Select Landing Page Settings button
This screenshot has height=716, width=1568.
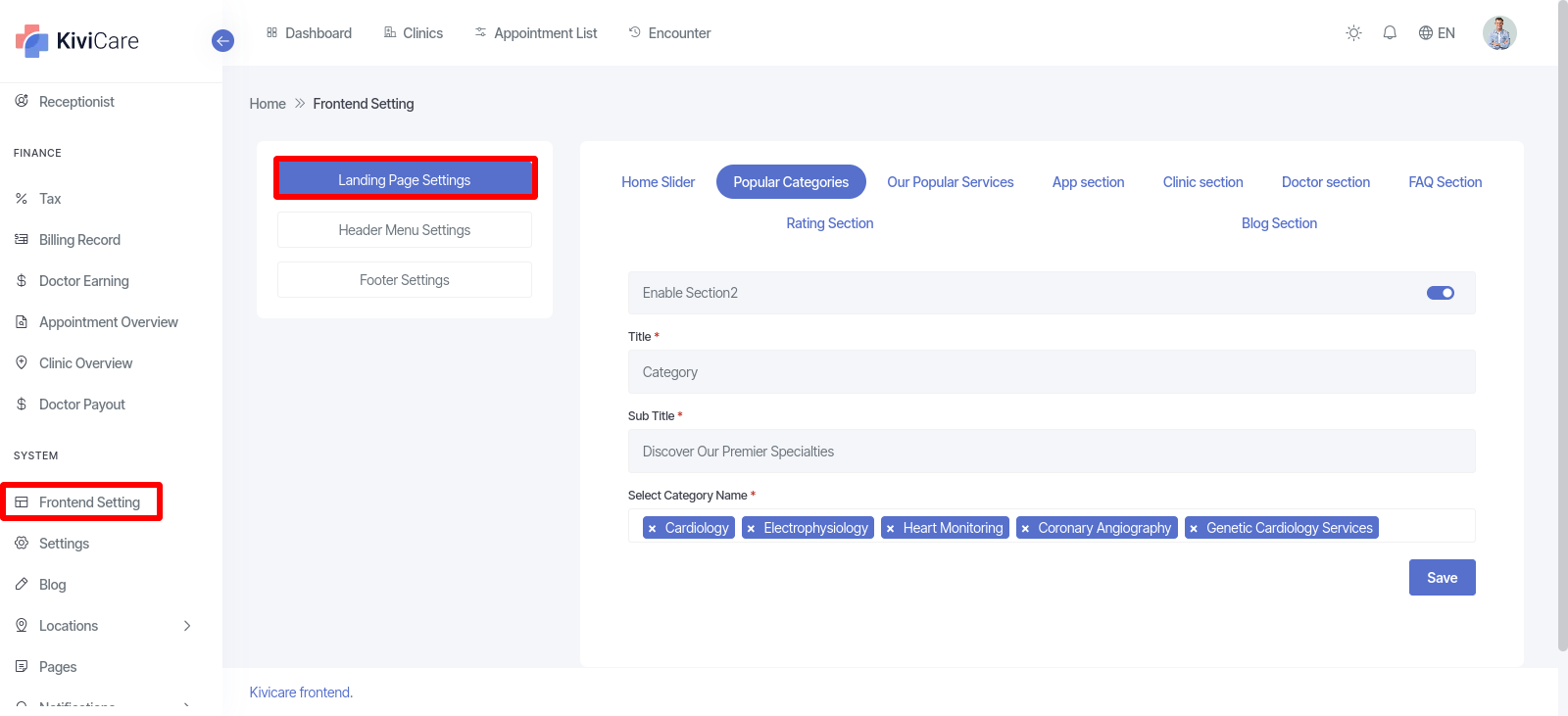pos(405,180)
